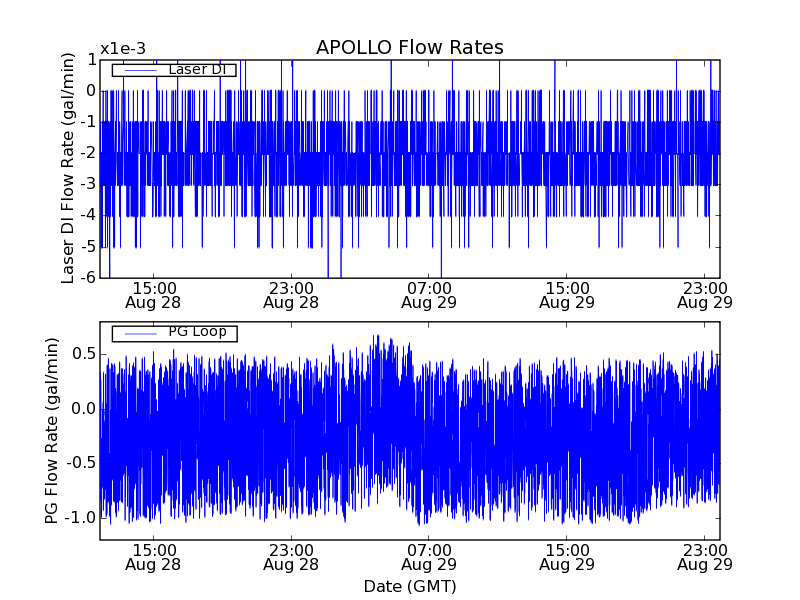Click the bottom plot's 07:00 Aug 29 tick label
The width and height of the screenshot is (800, 600).
429,558
